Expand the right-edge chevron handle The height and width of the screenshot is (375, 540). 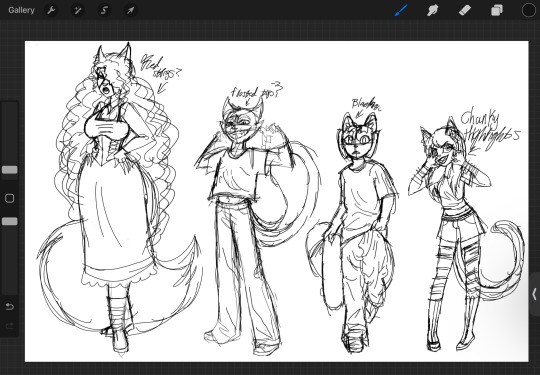pyautogui.click(x=534, y=294)
